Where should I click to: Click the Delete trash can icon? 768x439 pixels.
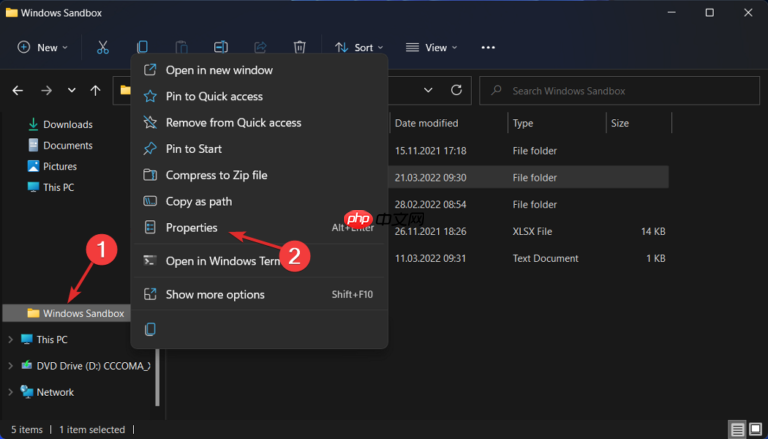coord(299,47)
